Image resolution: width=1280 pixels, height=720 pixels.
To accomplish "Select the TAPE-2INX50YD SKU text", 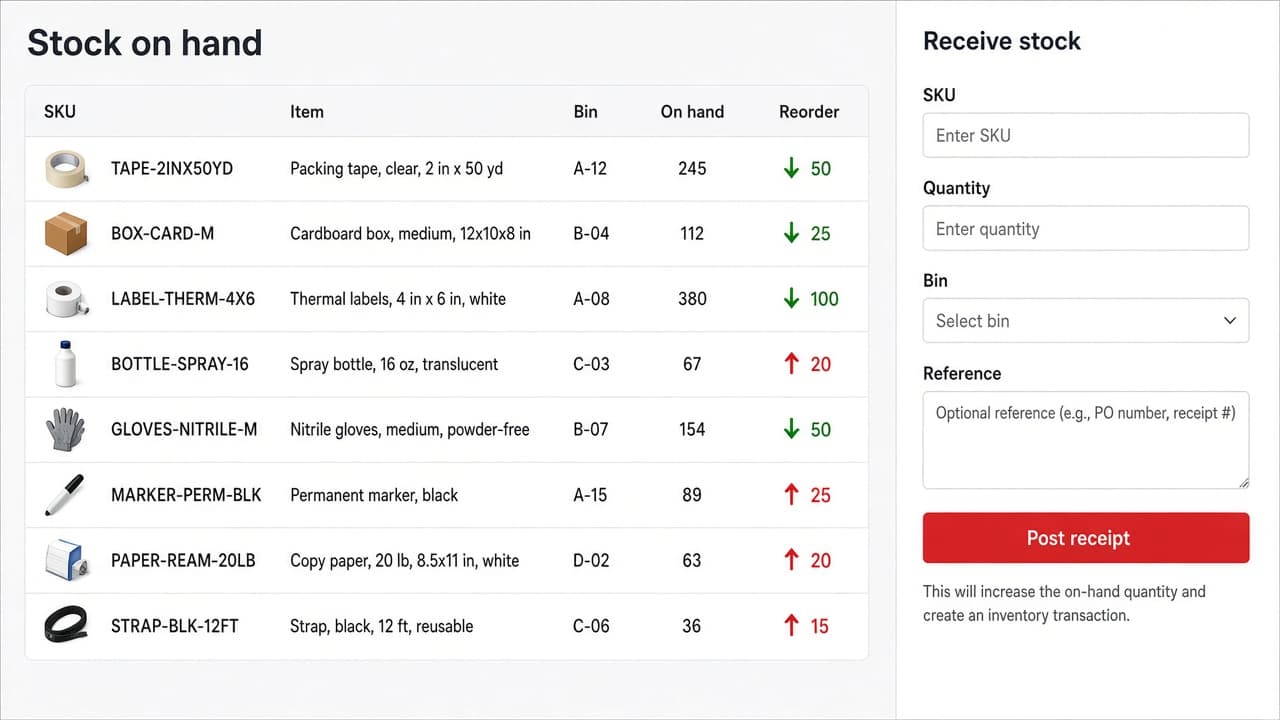I will (172, 169).
